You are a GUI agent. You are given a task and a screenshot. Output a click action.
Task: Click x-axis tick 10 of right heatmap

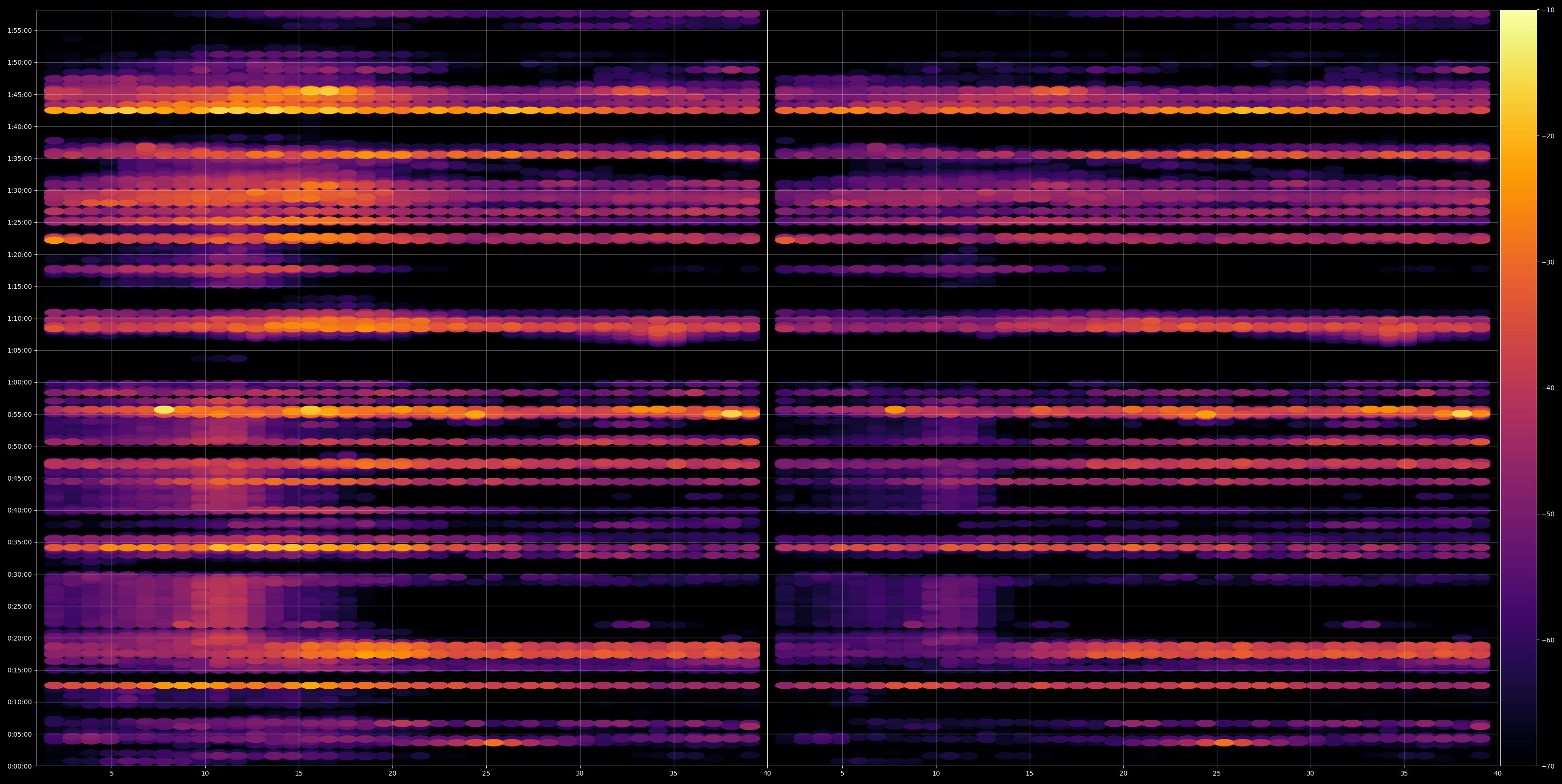(x=936, y=774)
